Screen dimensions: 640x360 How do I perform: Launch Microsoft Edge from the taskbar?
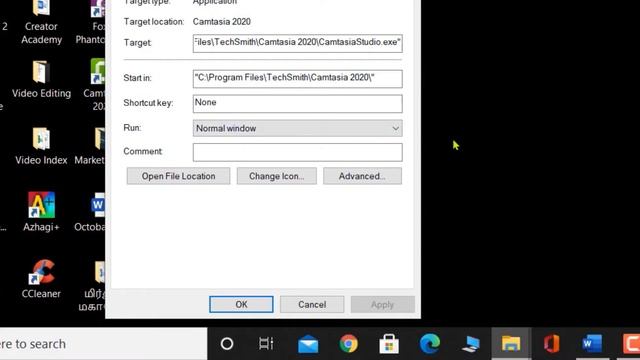click(429, 344)
